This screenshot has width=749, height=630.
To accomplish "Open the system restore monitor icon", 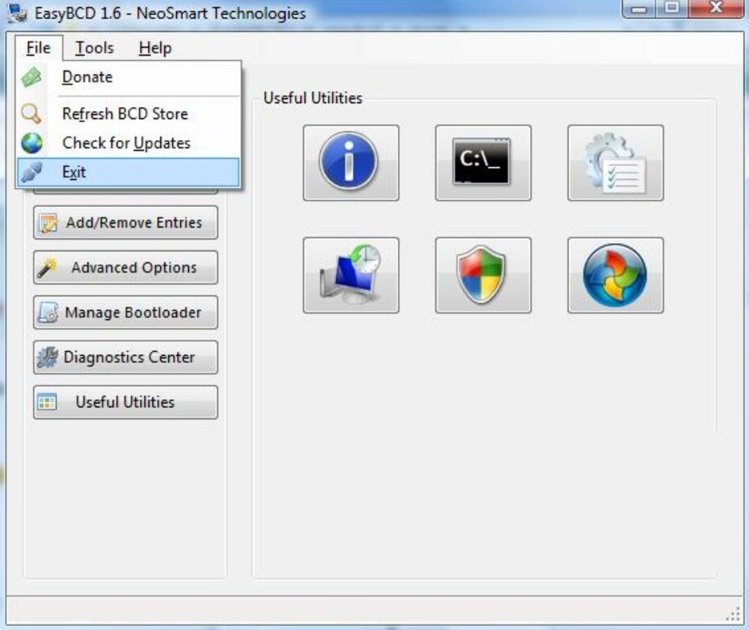I will [x=350, y=275].
